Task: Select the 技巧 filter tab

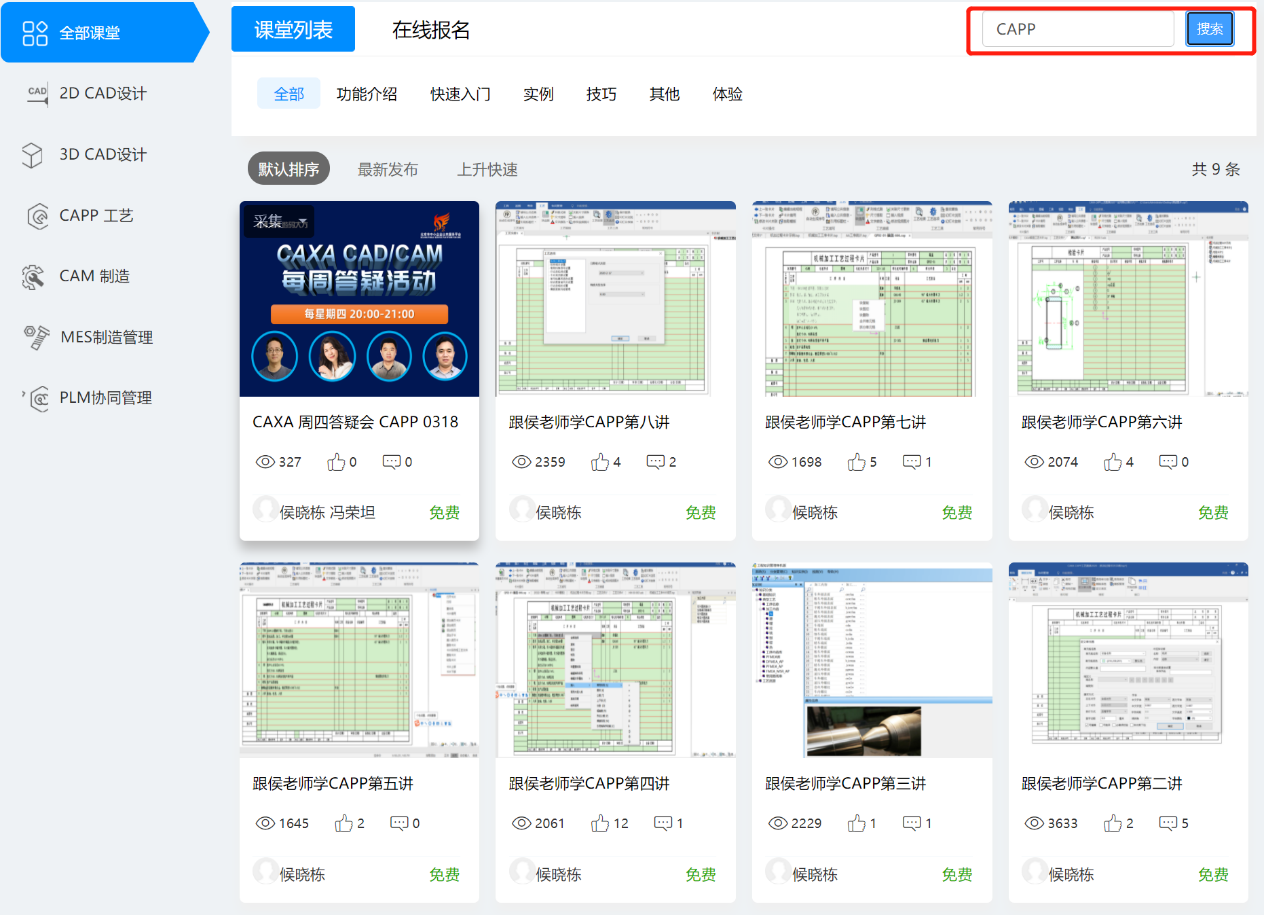Action: coord(601,94)
